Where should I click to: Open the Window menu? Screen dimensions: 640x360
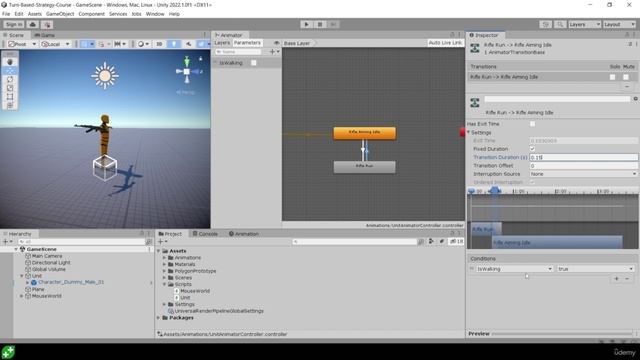[155, 14]
